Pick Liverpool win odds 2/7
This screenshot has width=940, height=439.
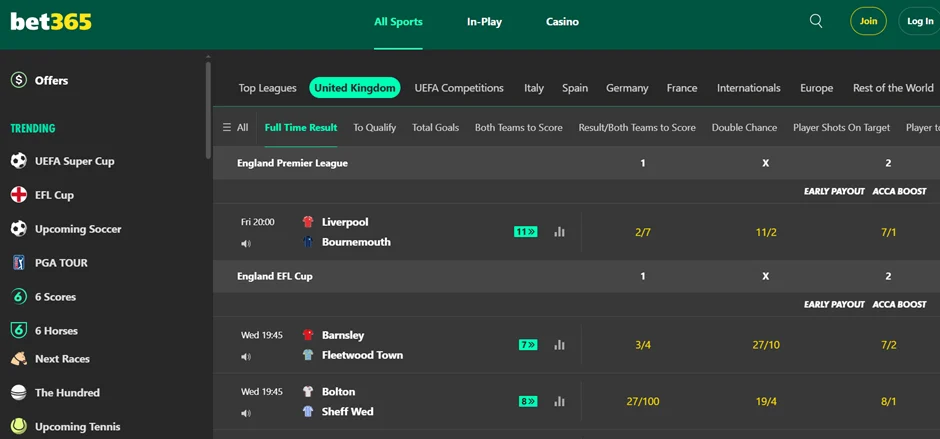coord(643,232)
